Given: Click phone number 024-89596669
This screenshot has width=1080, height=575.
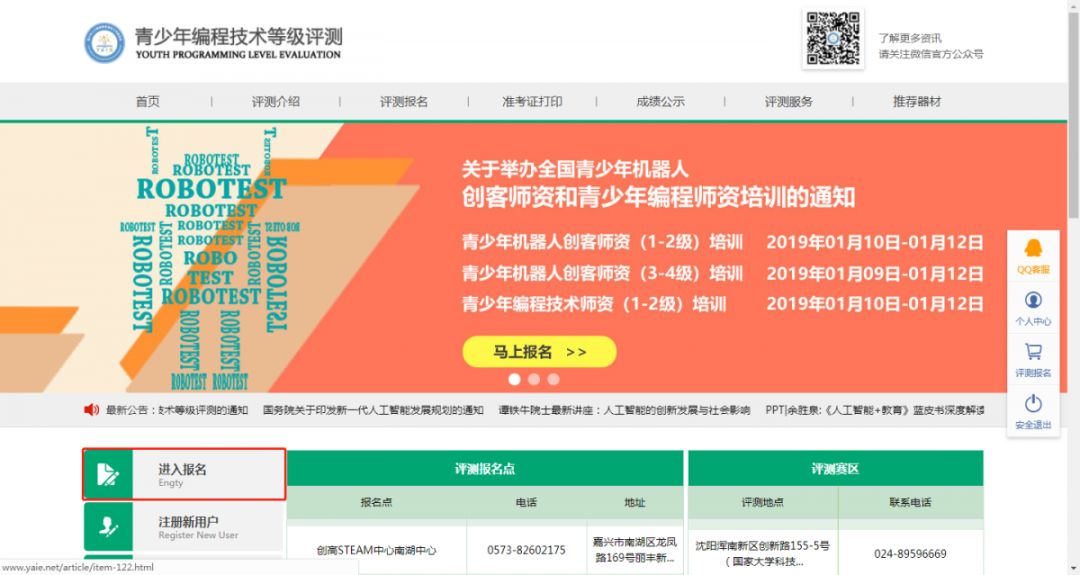Looking at the screenshot, I should tap(911, 554).
